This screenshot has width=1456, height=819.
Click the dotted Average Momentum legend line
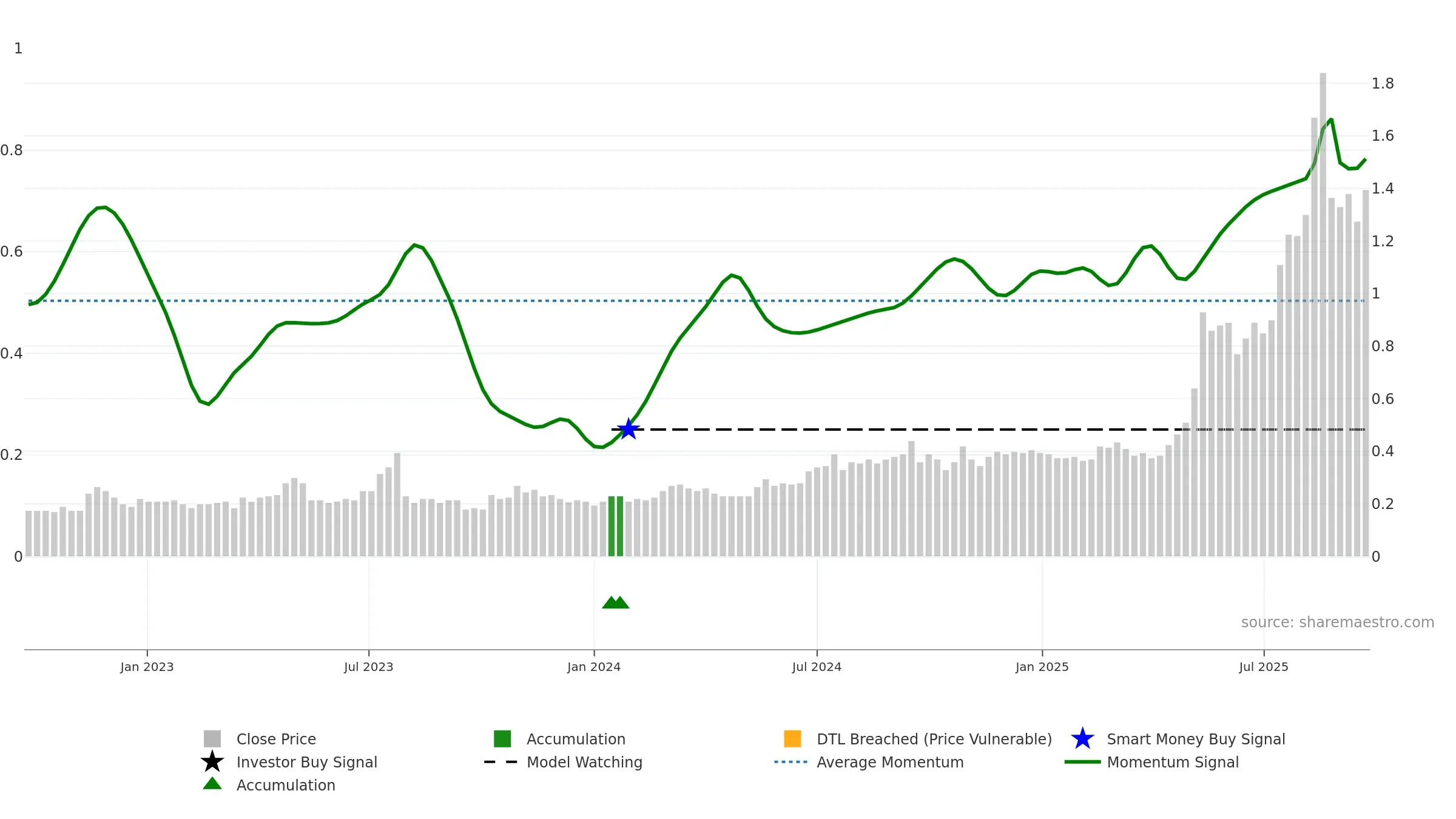(x=791, y=762)
